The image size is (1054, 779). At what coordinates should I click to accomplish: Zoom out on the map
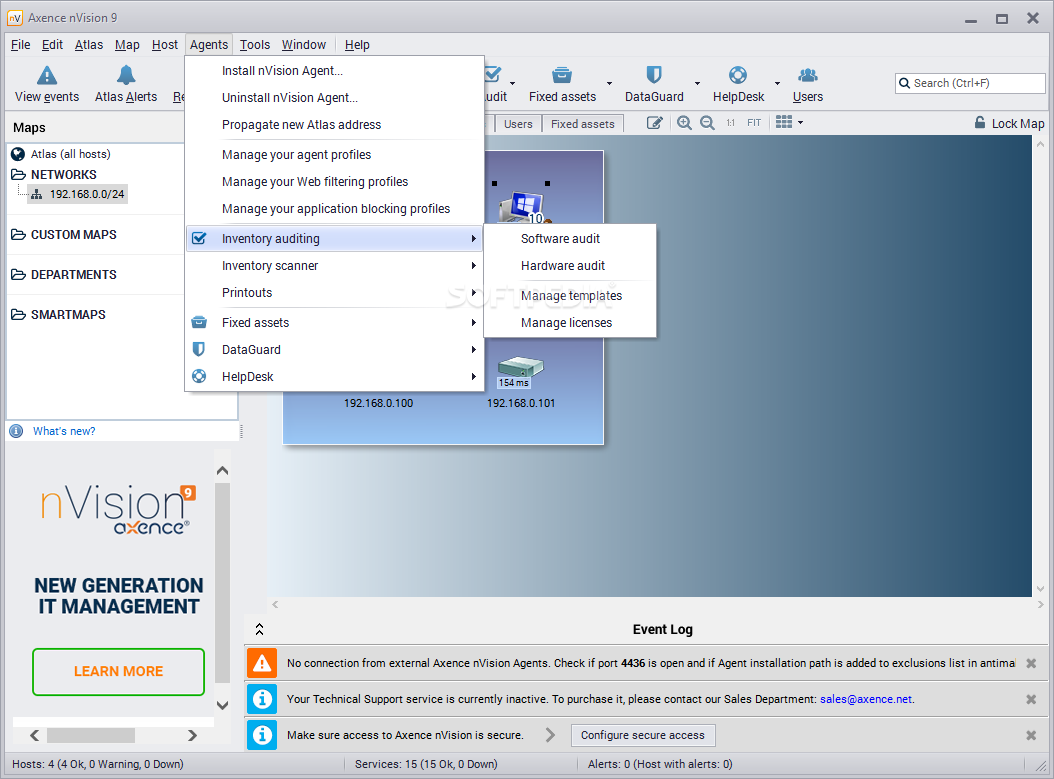[x=707, y=123]
